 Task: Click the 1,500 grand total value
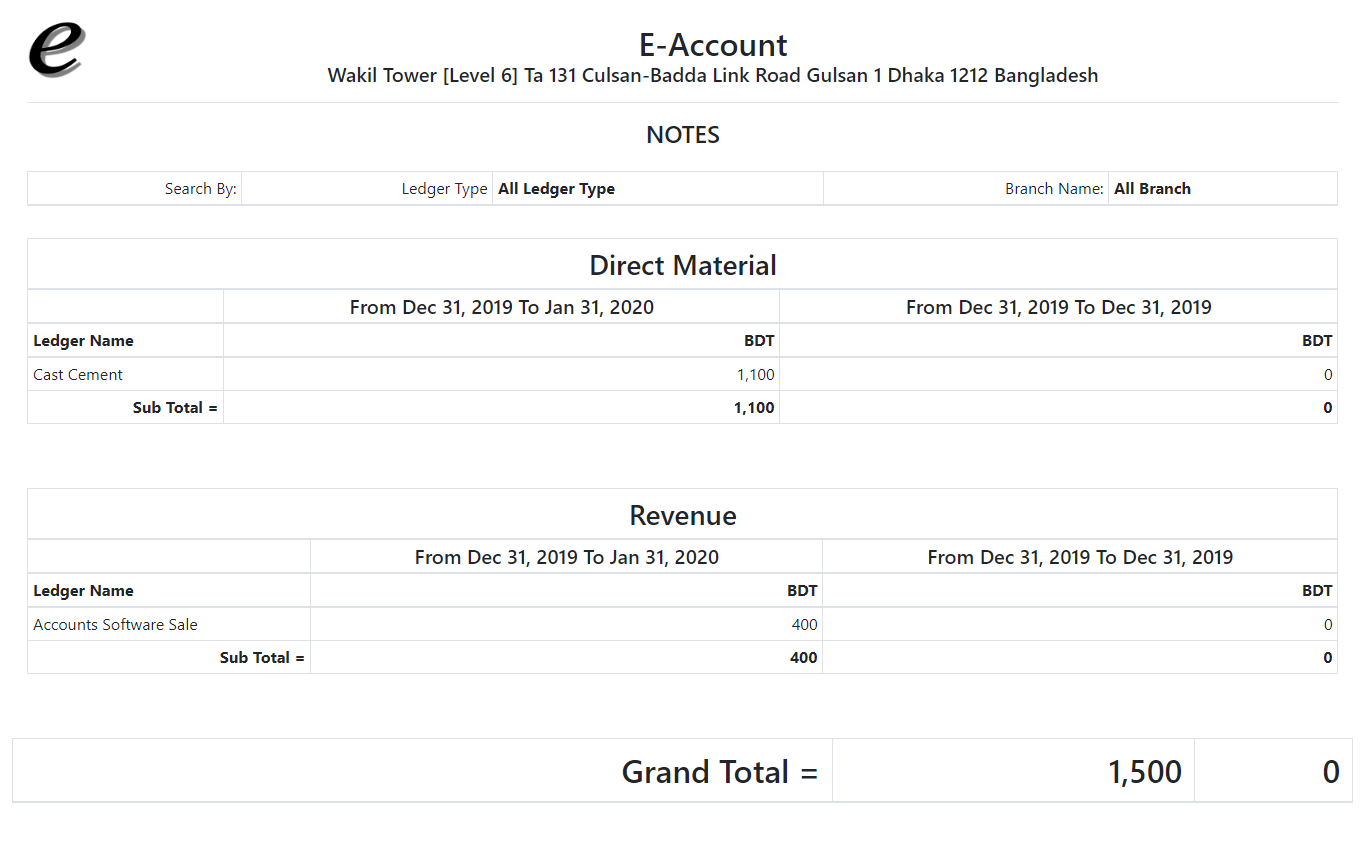1144,772
